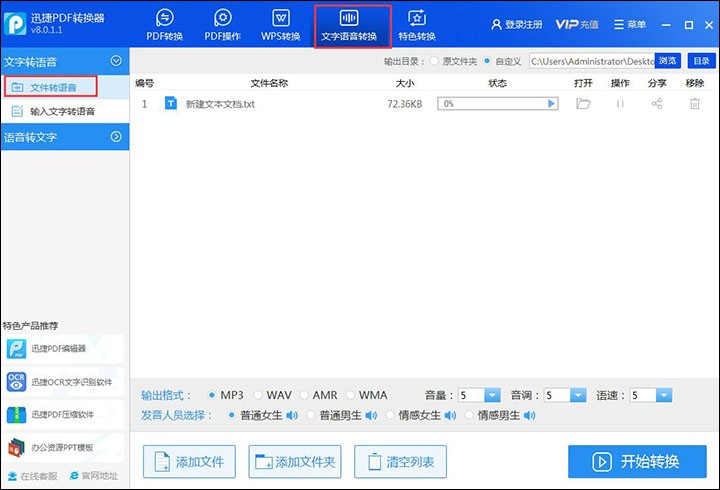720x490 pixels.
Task: Open the 音量 volume dropdown
Action: (492, 395)
